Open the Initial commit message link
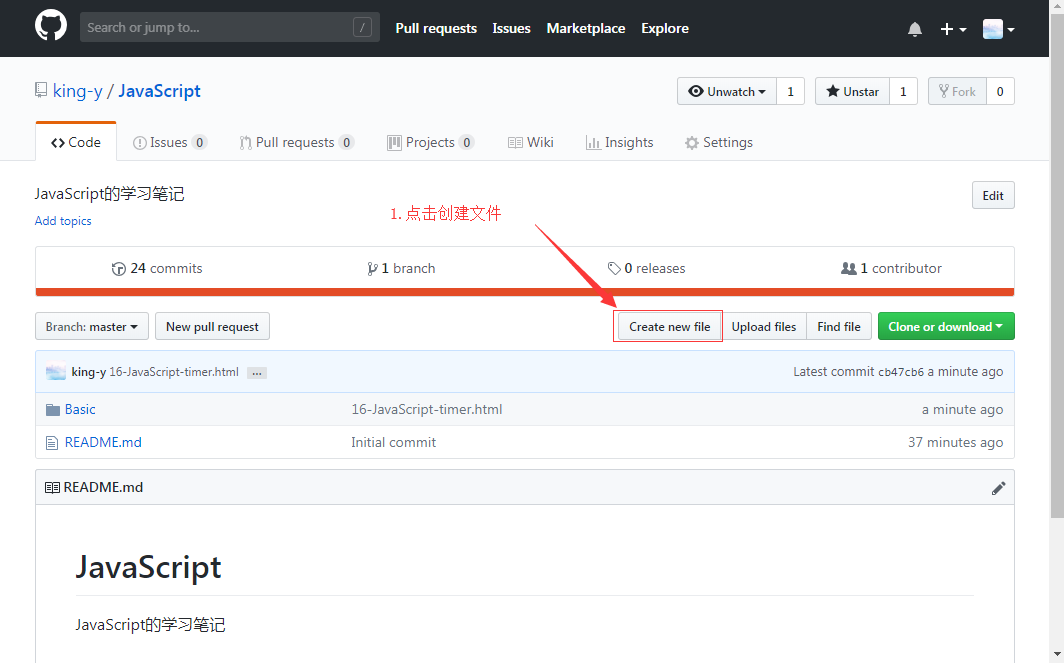Viewport: 1064px width, 663px height. click(x=394, y=442)
